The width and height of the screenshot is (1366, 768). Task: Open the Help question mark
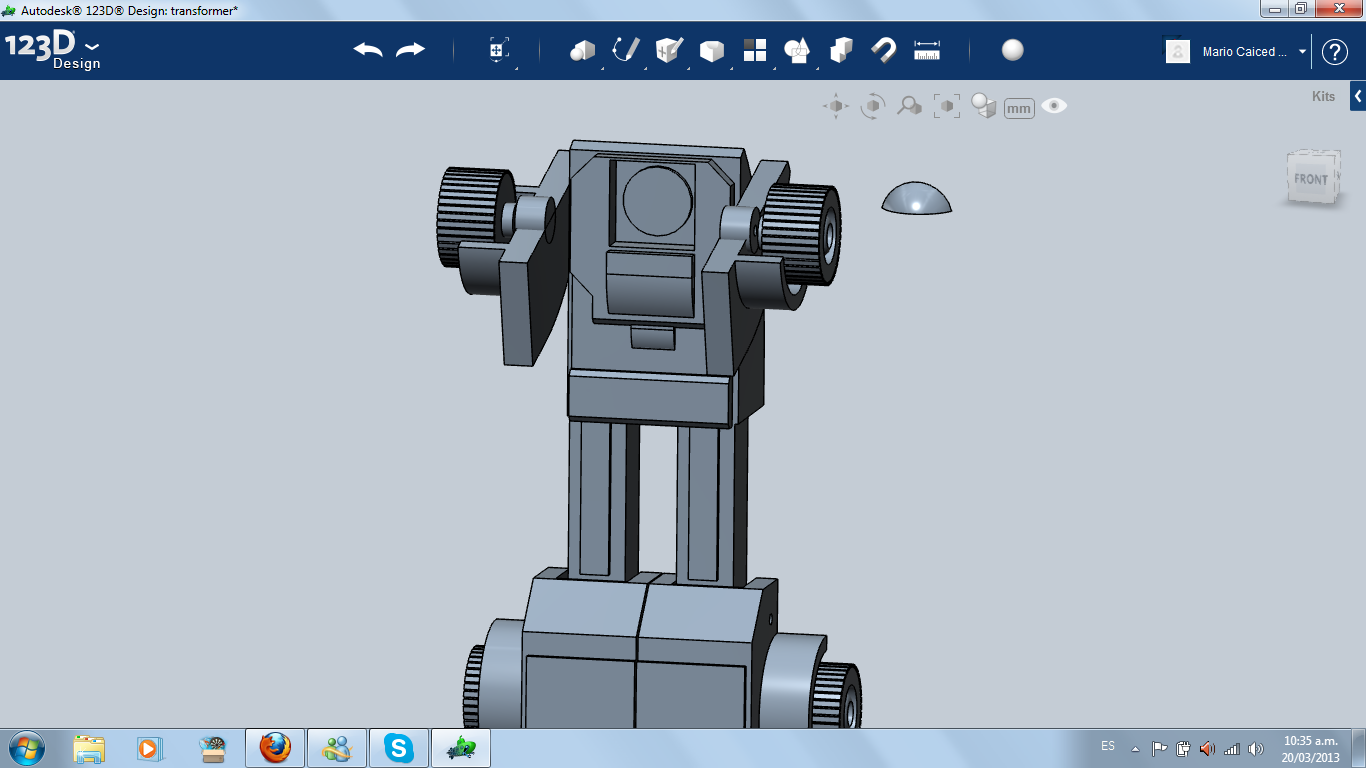point(1335,52)
